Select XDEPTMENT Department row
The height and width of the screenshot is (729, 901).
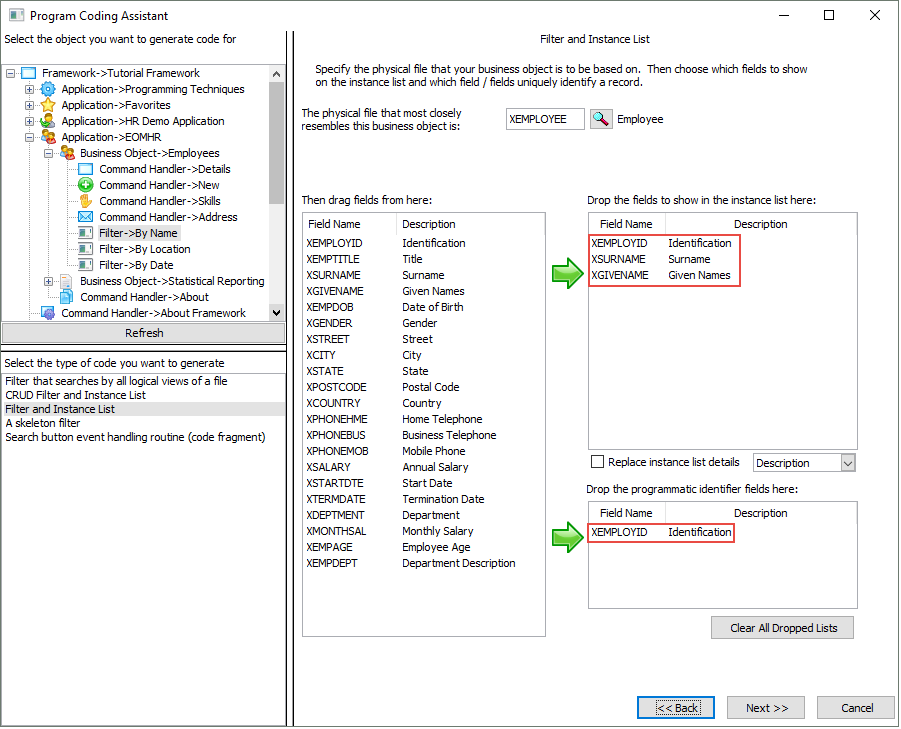point(423,515)
